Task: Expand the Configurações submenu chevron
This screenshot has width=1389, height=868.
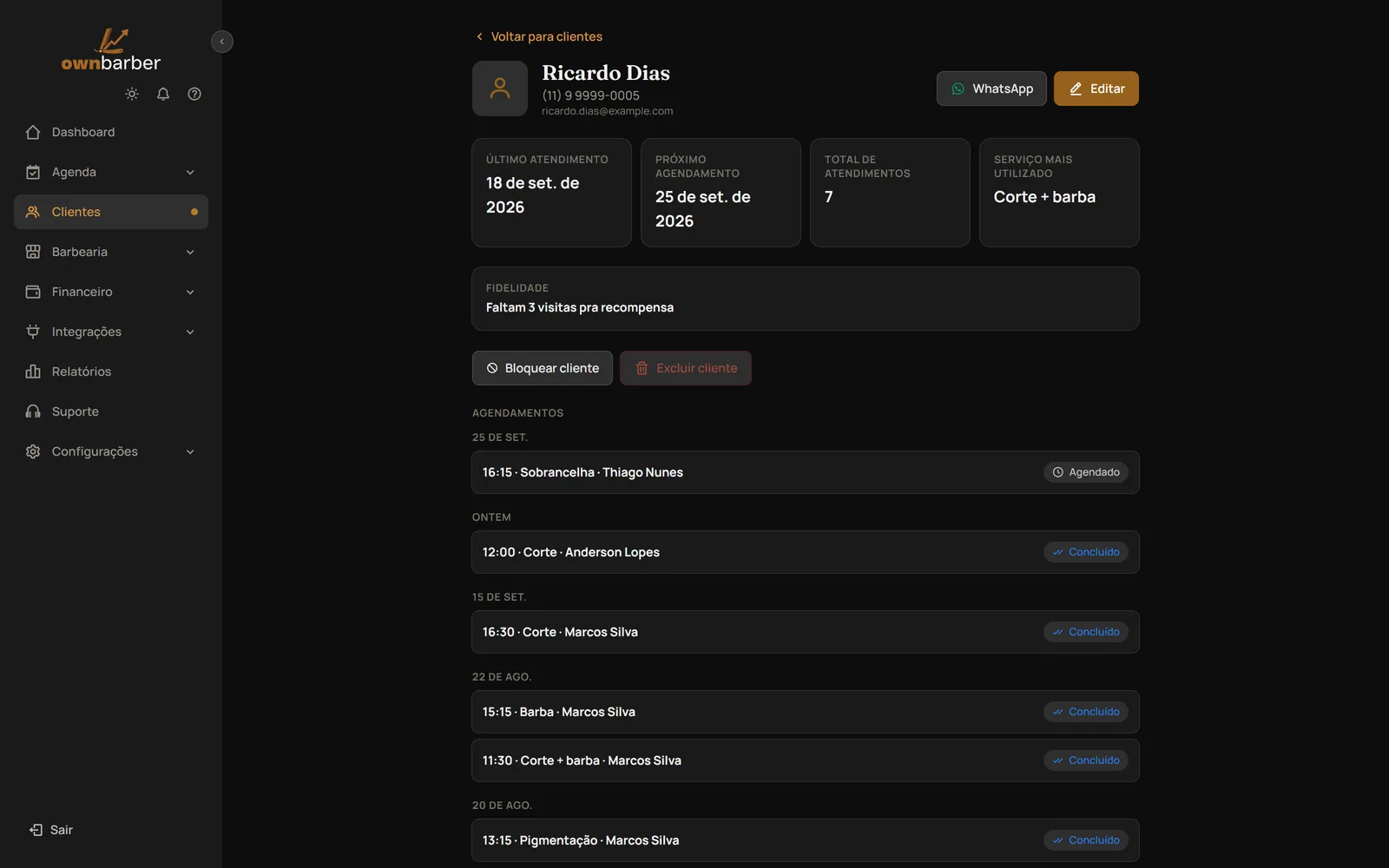Action: point(190,451)
